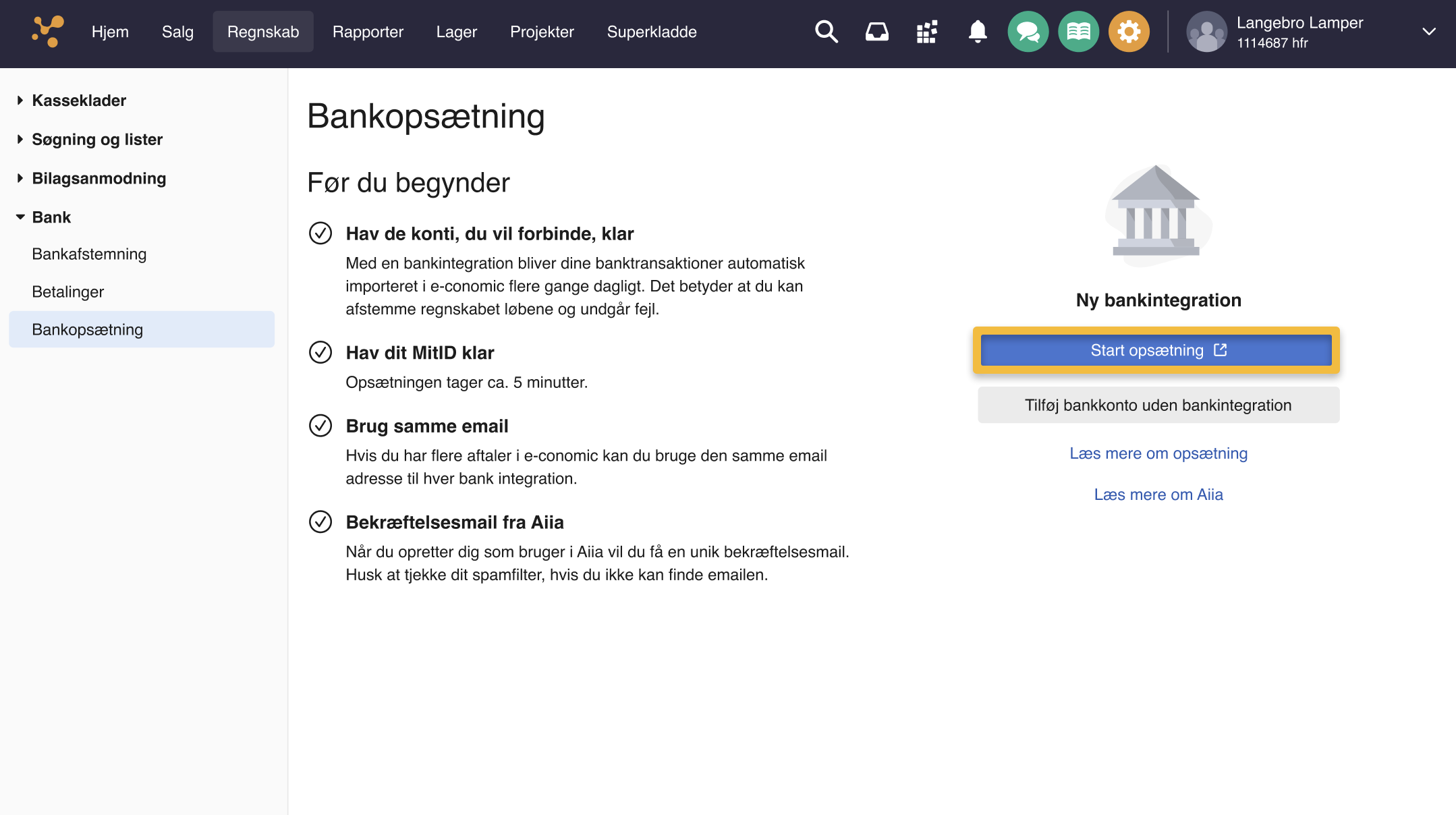The width and height of the screenshot is (1456, 815).
Task: Click the checkmark beside Bekræftelsesmail fra Aiia
Action: [x=320, y=522]
